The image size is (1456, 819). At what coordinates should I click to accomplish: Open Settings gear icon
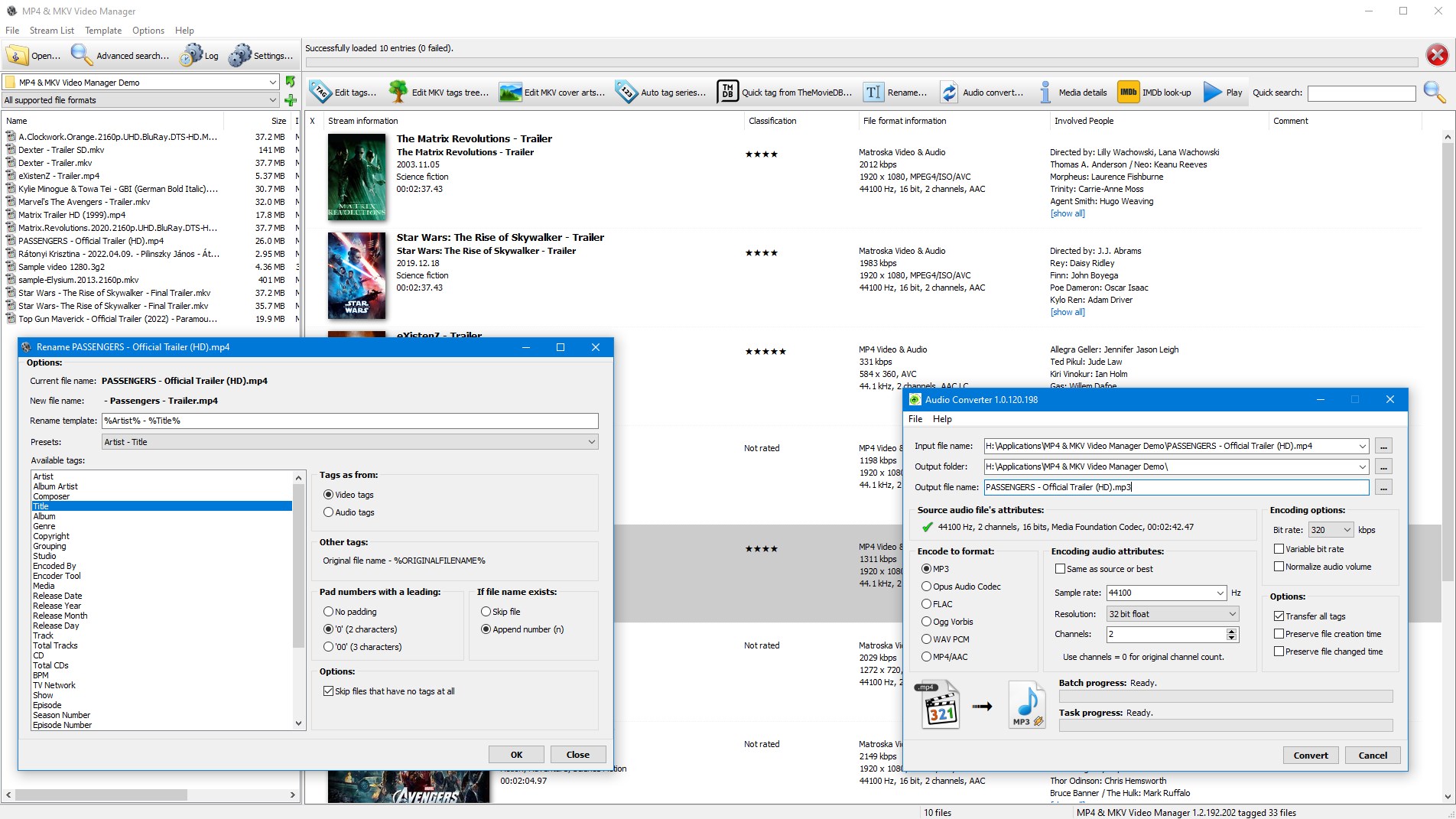pos(240,55)
